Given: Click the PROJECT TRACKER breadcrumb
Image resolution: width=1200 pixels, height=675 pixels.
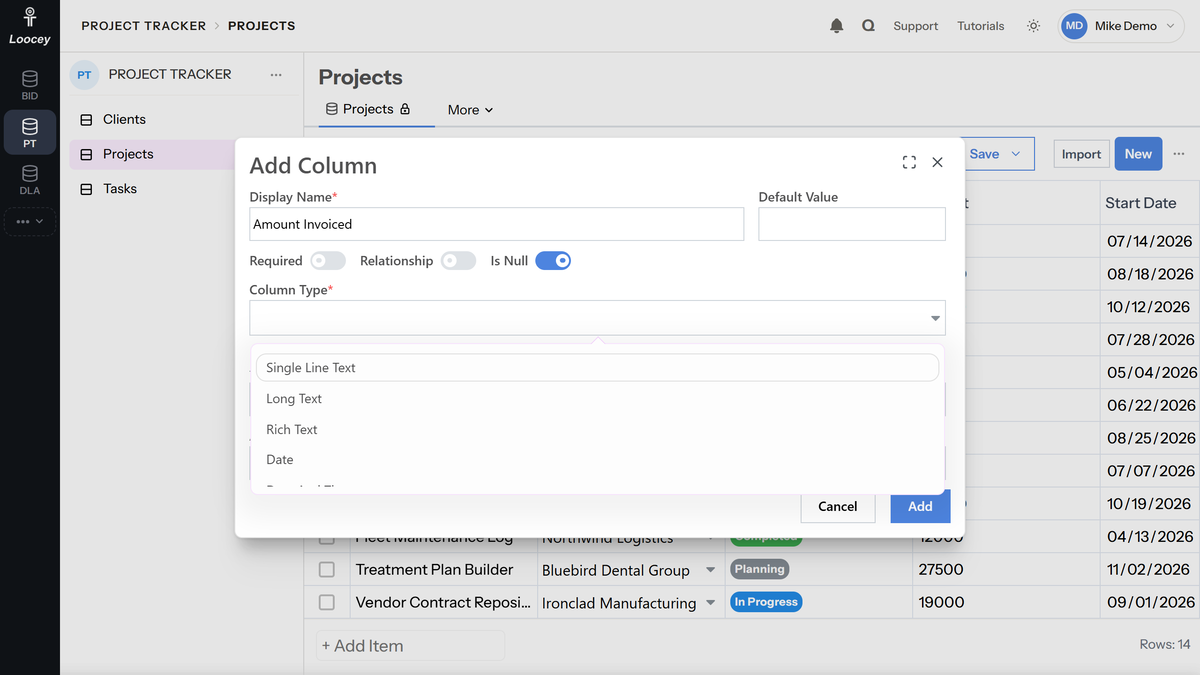Looking at the screenshot, I should click(x=143, y=26).
